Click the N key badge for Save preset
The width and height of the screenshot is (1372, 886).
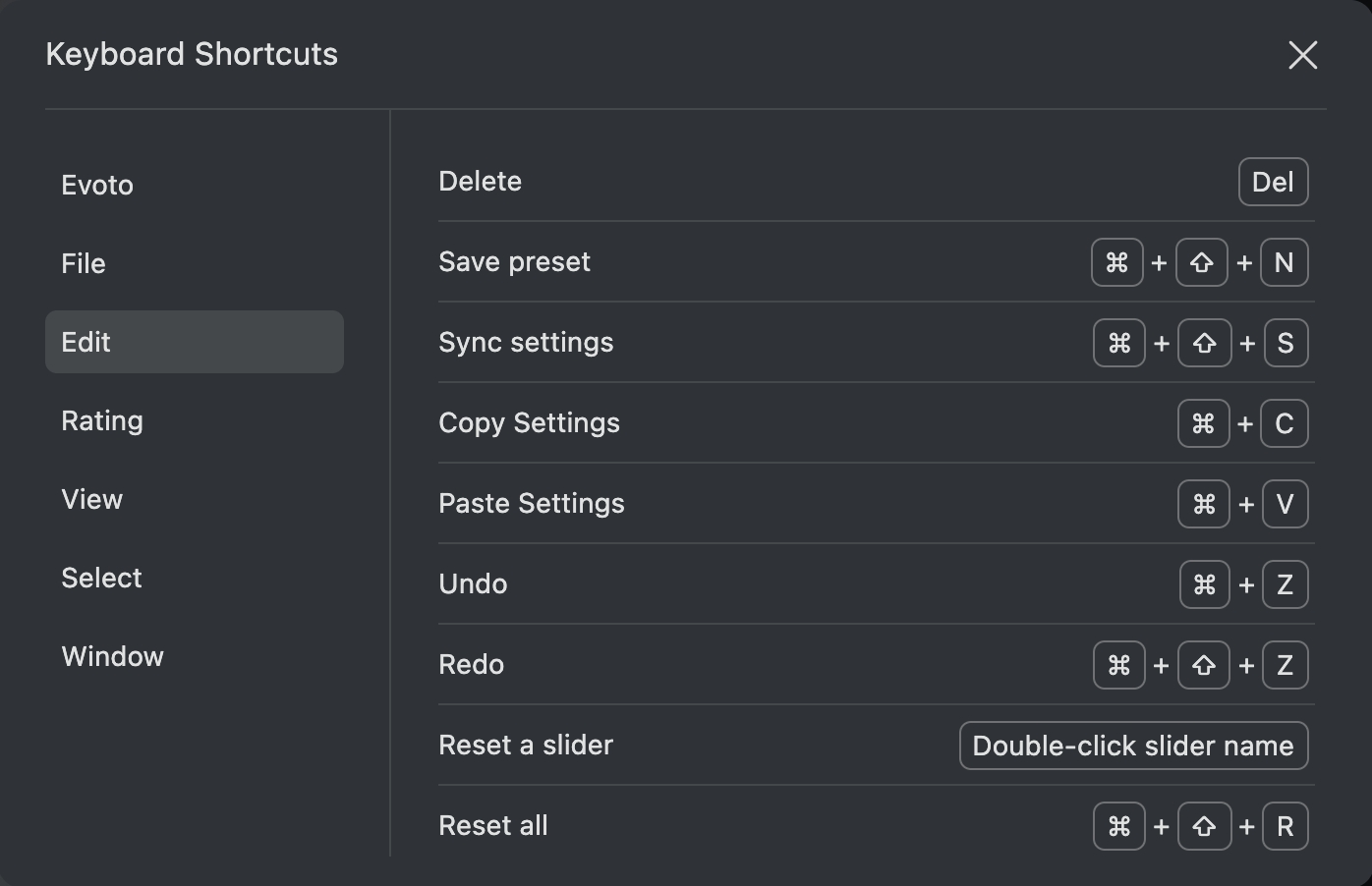point(1284,262)
